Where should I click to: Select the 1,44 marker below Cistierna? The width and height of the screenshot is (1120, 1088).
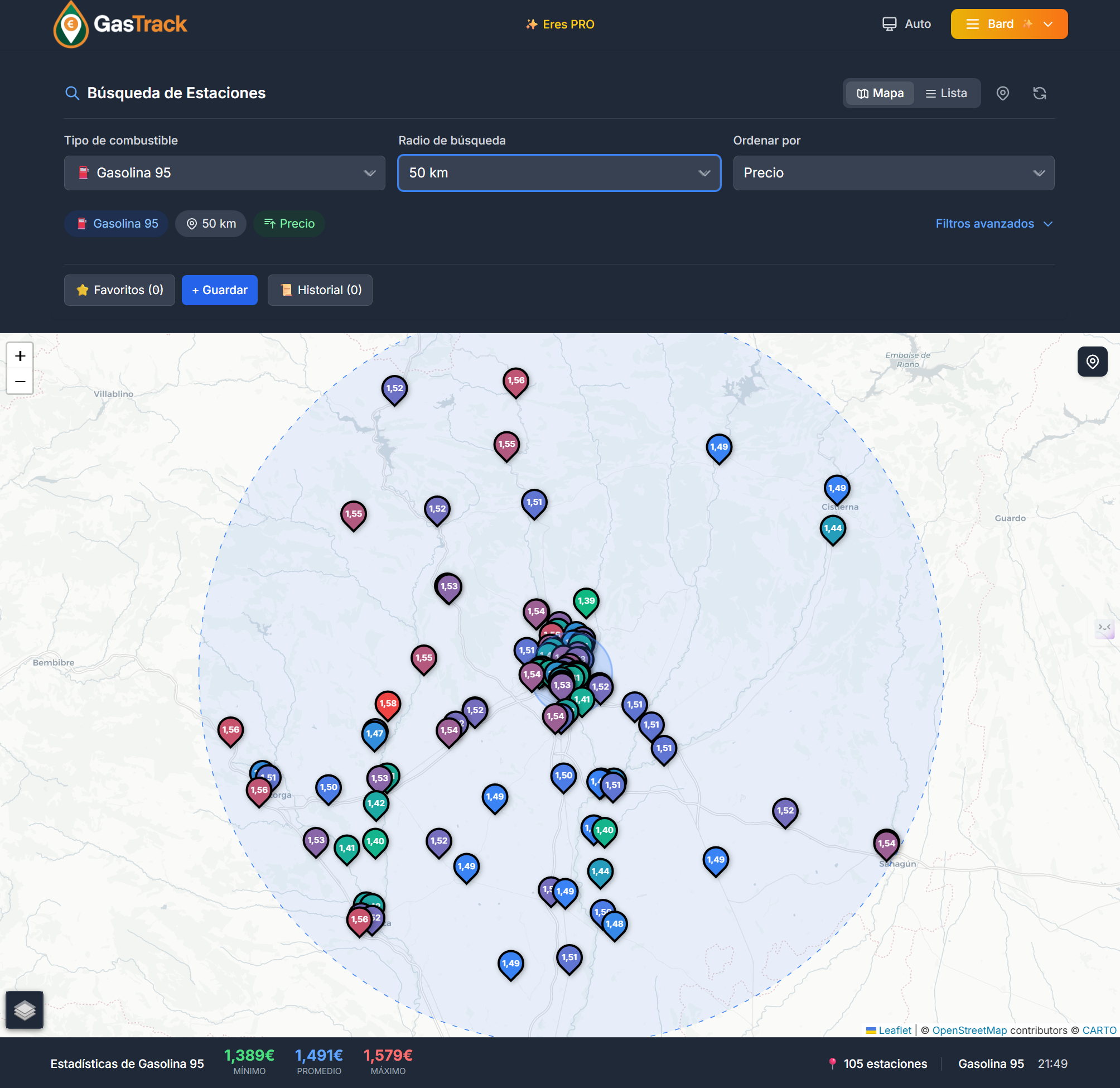[833, 529]
